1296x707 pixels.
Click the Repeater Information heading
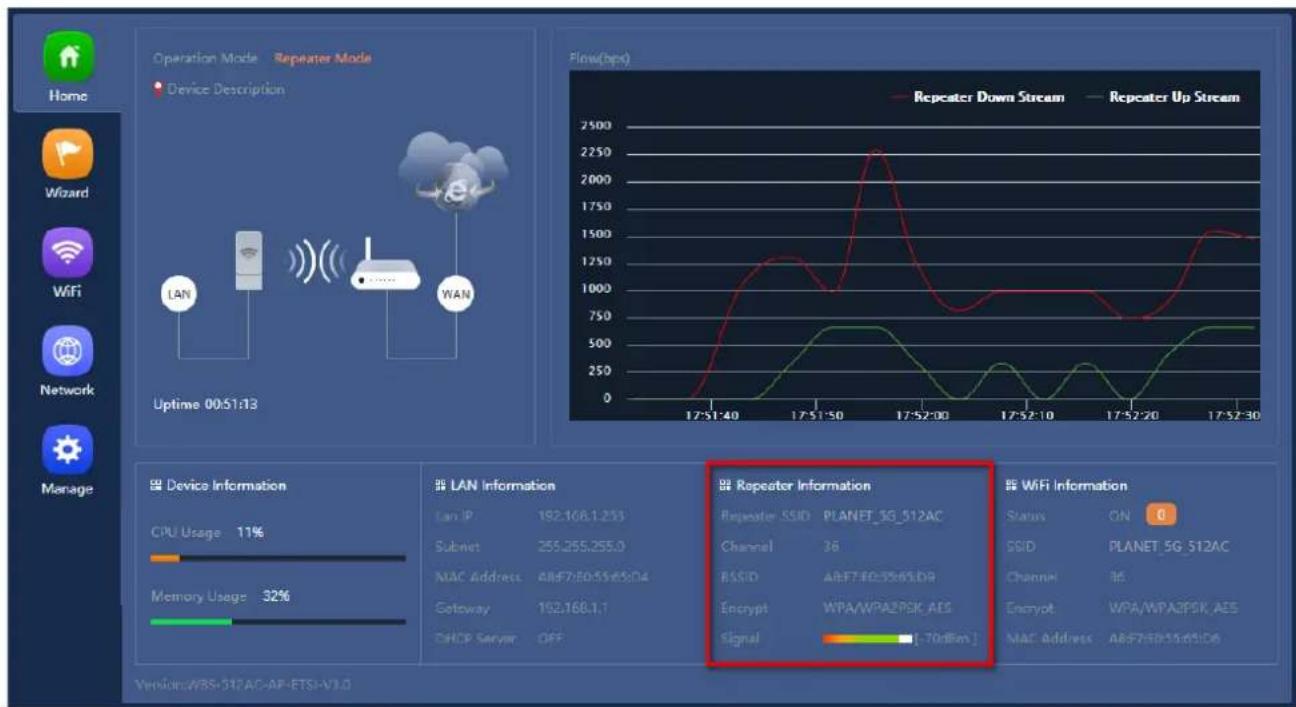[803, 486]
